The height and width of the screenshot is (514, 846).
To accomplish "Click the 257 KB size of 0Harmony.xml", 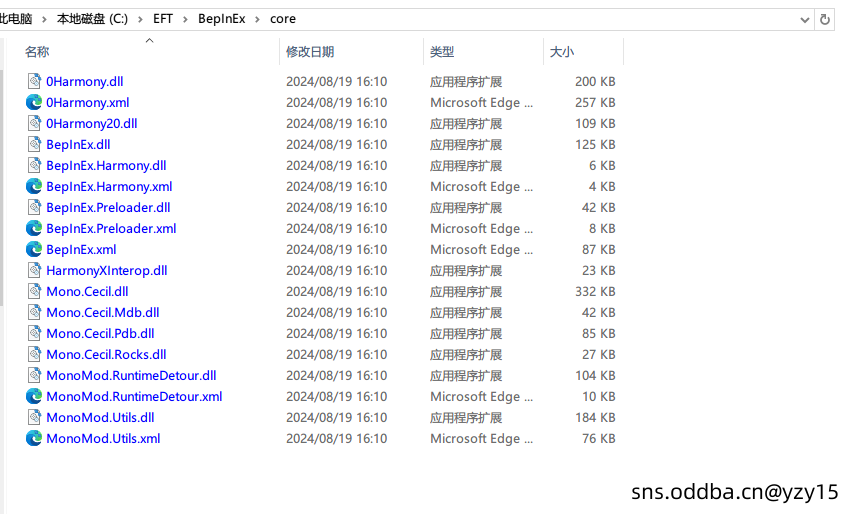I will [595, 102].
